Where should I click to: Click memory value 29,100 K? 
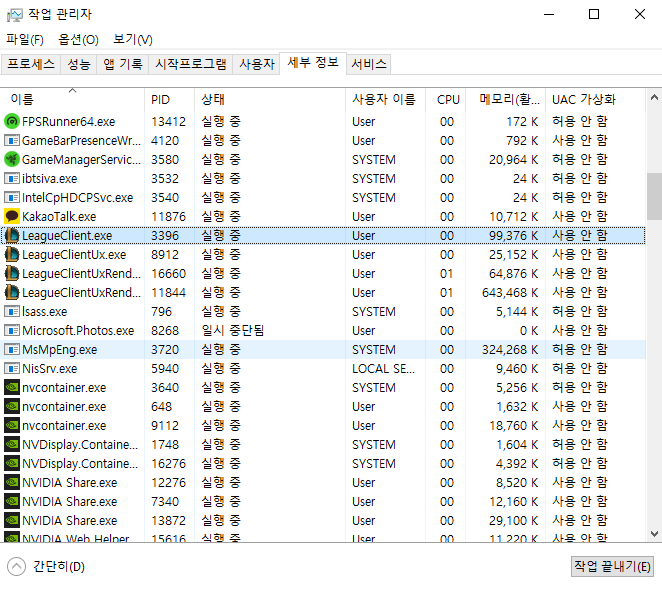[513, 521]
